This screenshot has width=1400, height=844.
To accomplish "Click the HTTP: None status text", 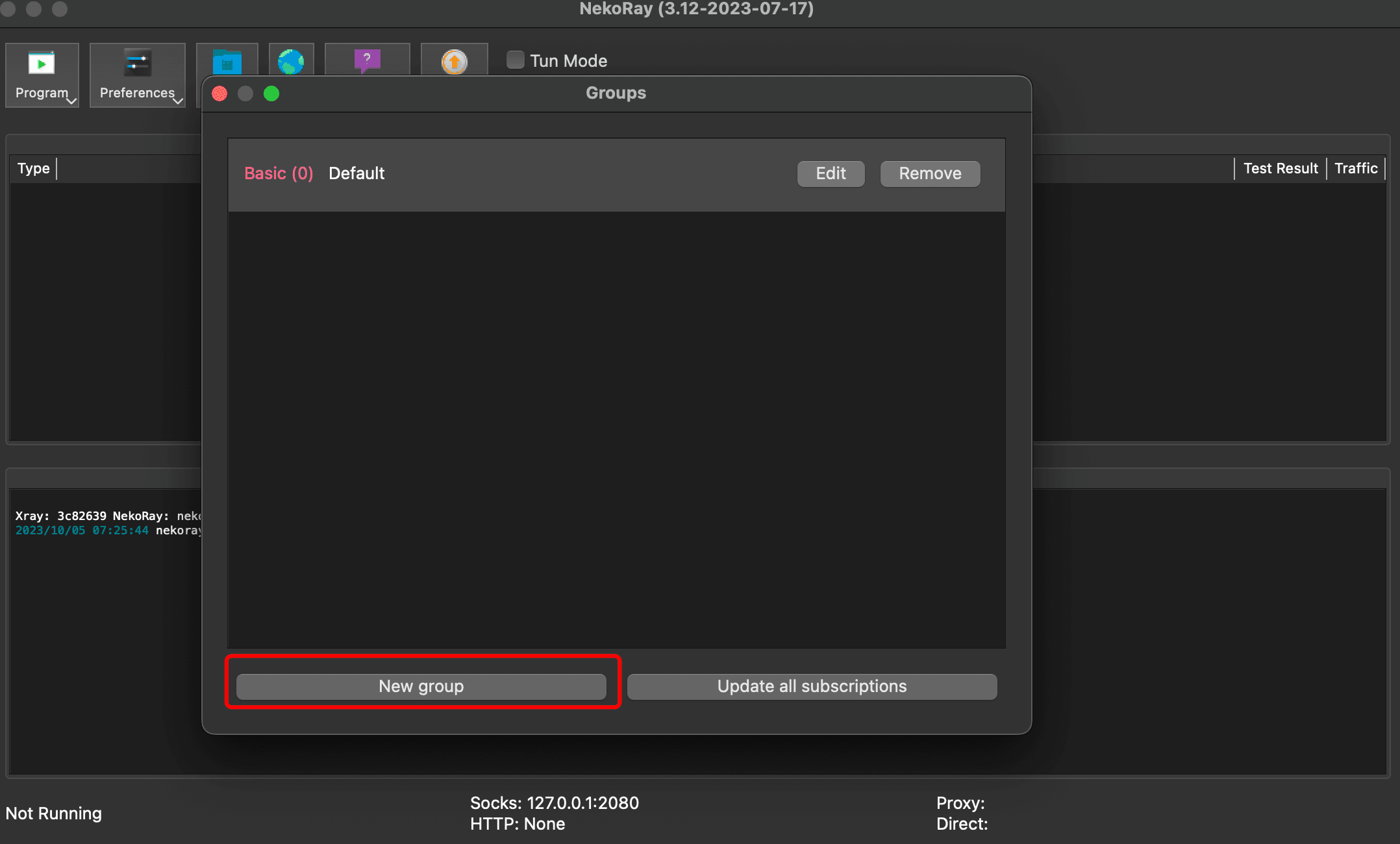I will click(518, 824).
